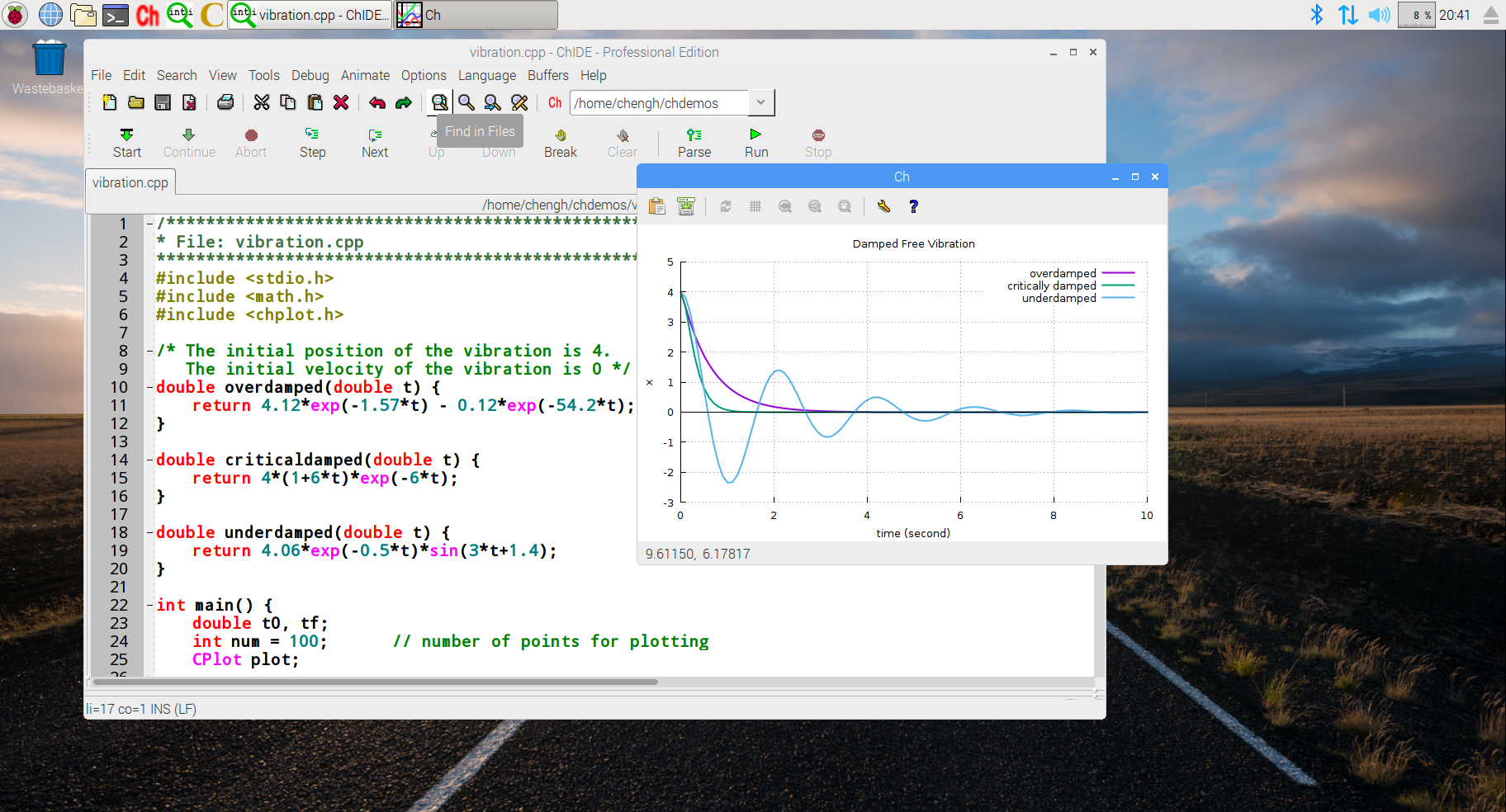1506x812 pixels.
Task: Toggle the grid in the plot window
Action: coord(755,206)
